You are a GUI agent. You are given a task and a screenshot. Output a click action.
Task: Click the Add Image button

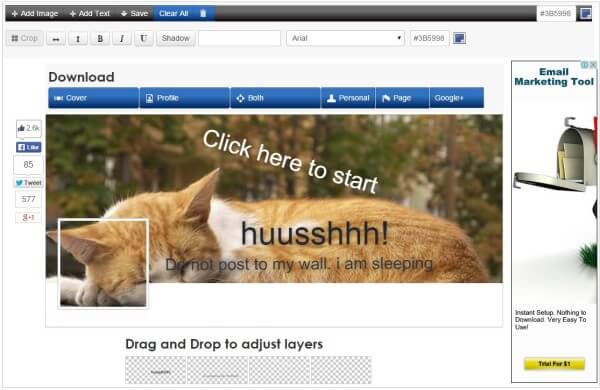click(x=35, y=13)
